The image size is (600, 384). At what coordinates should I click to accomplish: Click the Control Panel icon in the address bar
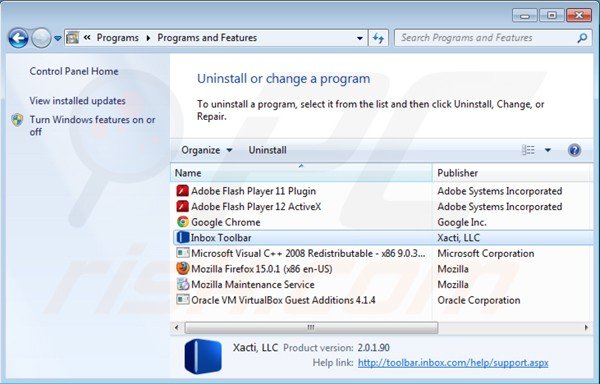tap(73, 38)
